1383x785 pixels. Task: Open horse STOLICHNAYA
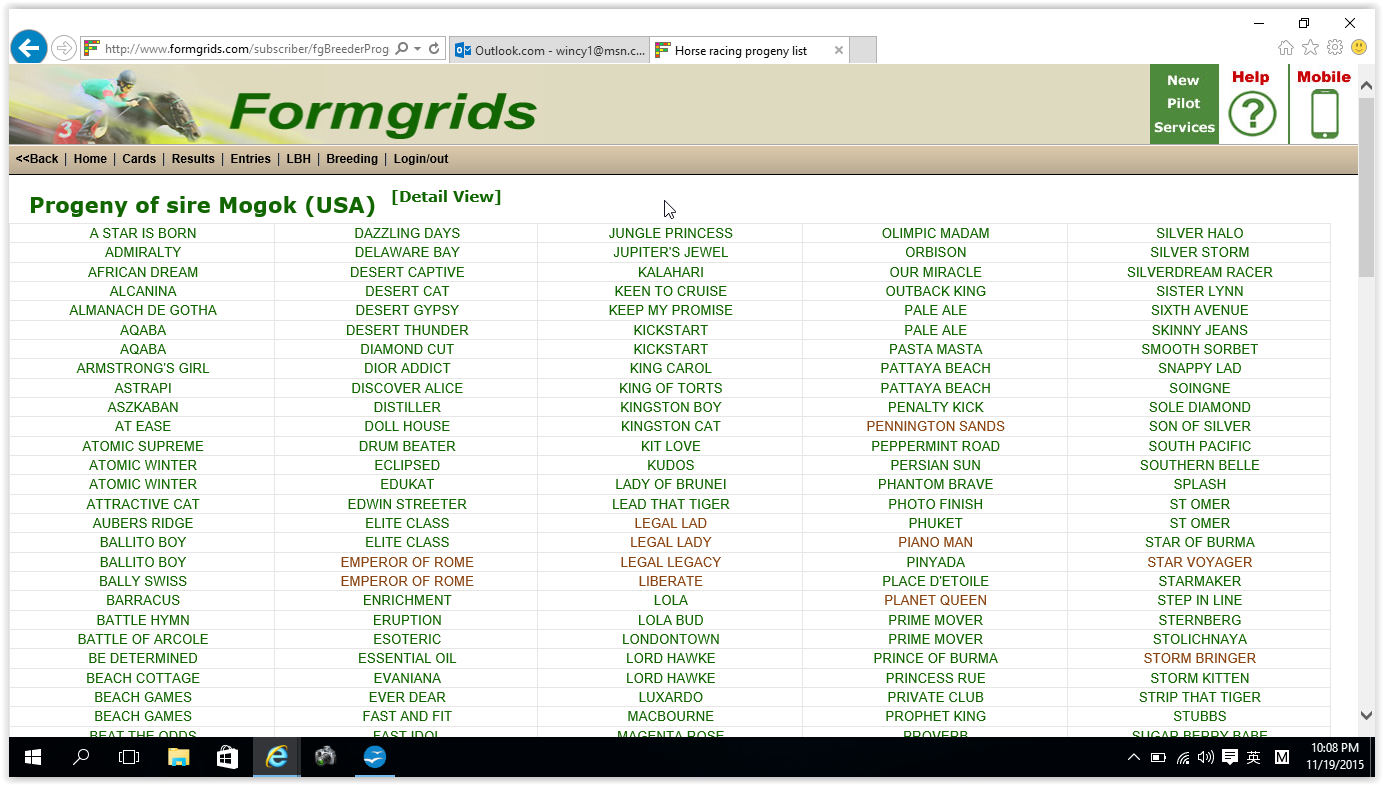pyautogui.click(x=1200, y=639)
